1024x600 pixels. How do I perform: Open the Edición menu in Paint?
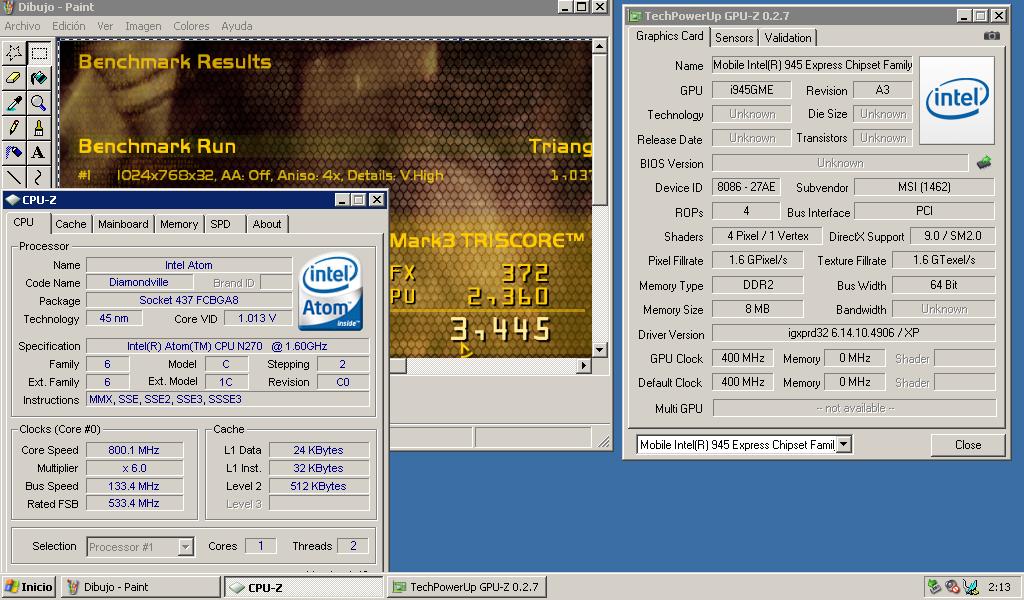pos(69,26)
